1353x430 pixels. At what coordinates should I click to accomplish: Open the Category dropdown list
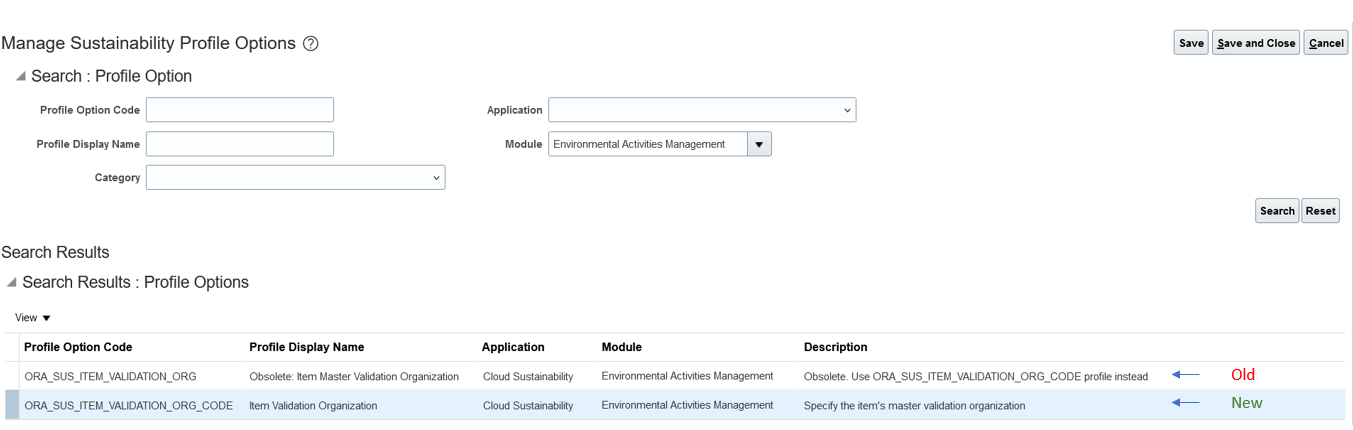tap(295, 178)
